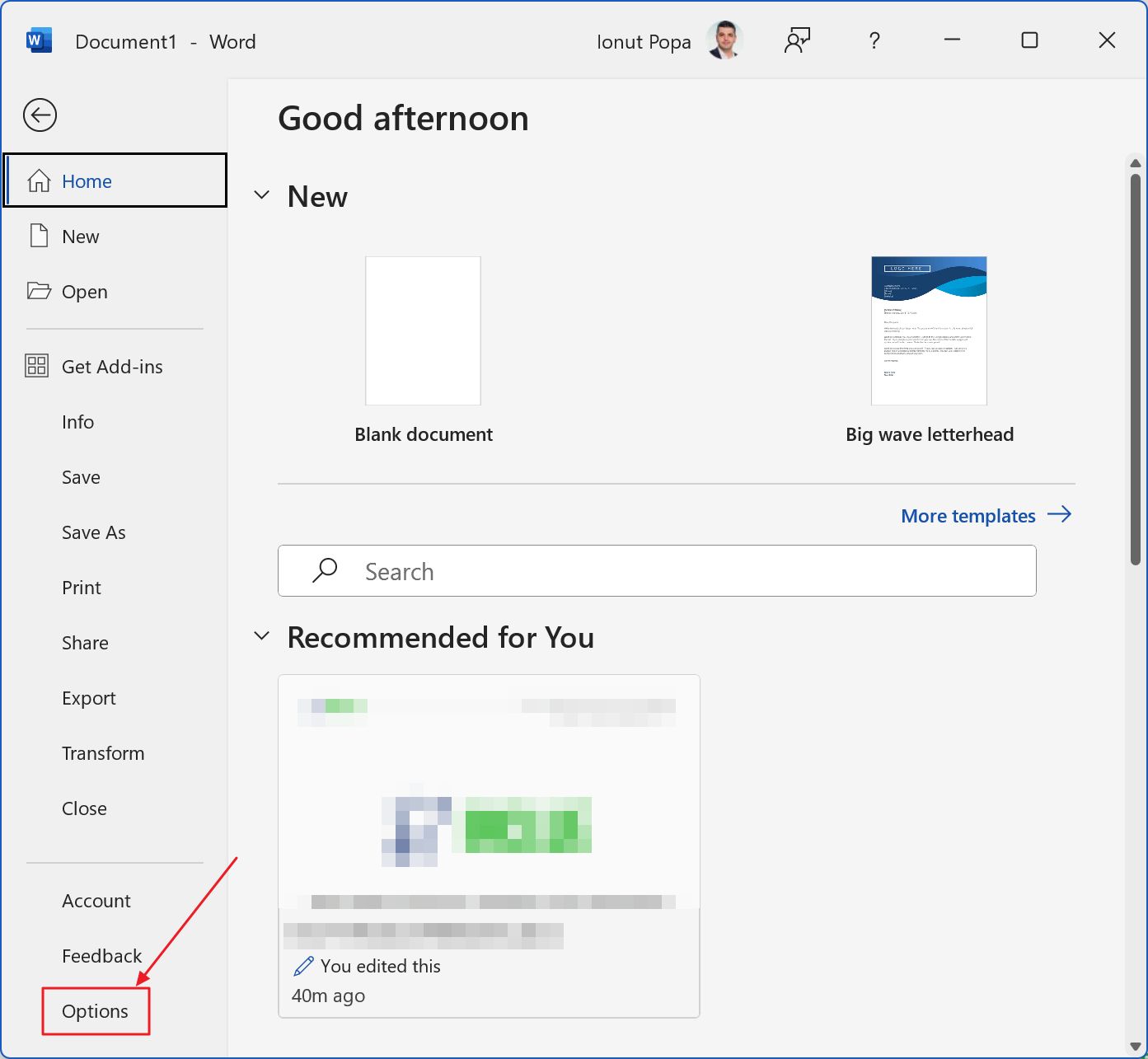Select Transform in the sidebar

pos(115,753)
